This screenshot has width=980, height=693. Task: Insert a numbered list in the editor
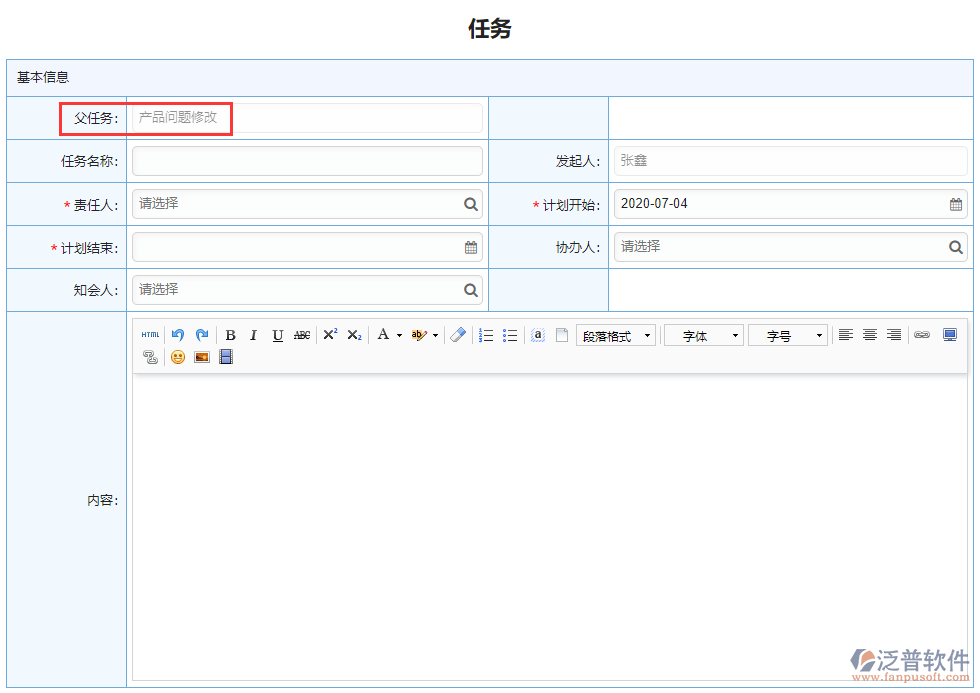[486, 334]
